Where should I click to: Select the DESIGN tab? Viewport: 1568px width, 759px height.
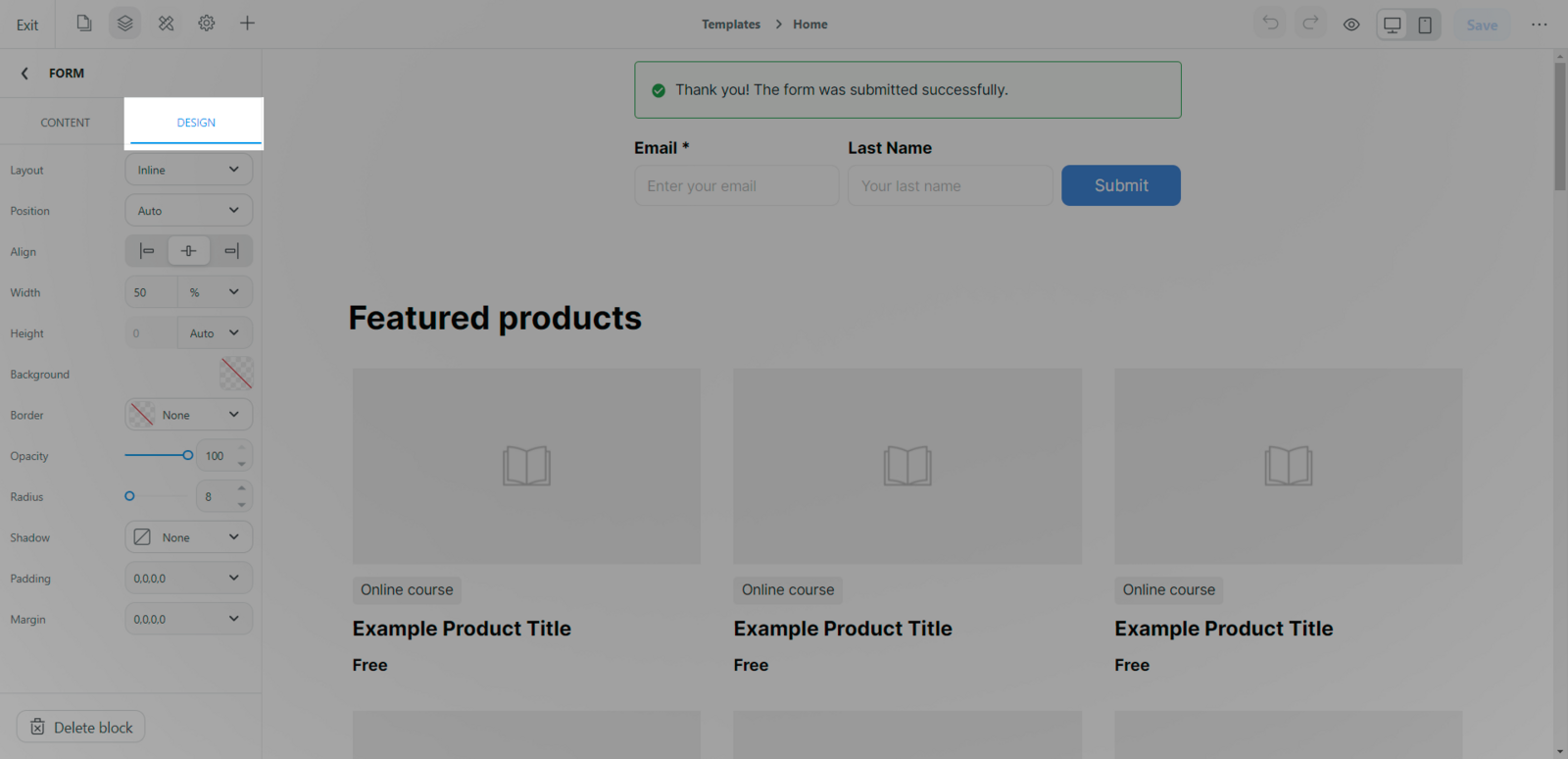click(196, 123)
